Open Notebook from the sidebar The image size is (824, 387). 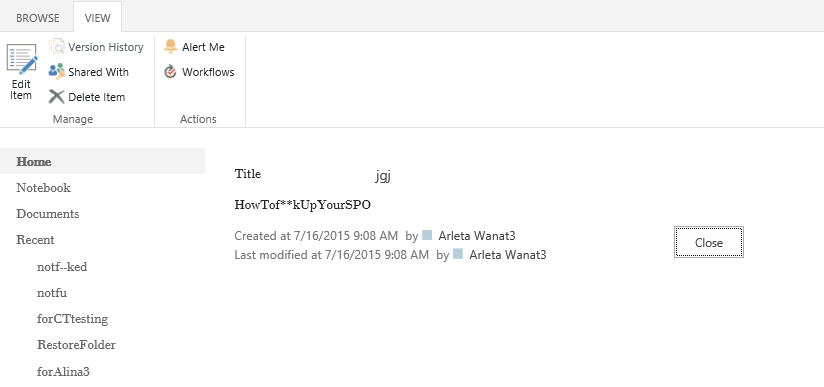44,188
